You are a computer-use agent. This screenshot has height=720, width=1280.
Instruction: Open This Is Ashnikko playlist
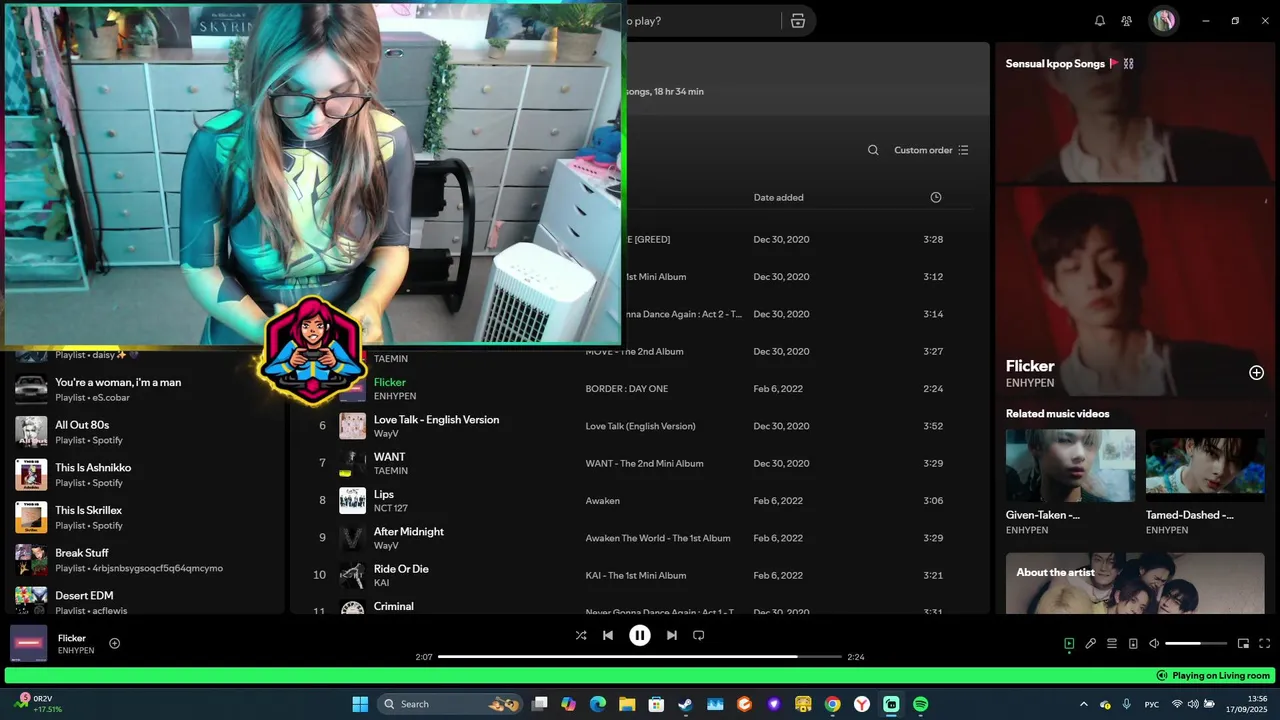(146, 475)
